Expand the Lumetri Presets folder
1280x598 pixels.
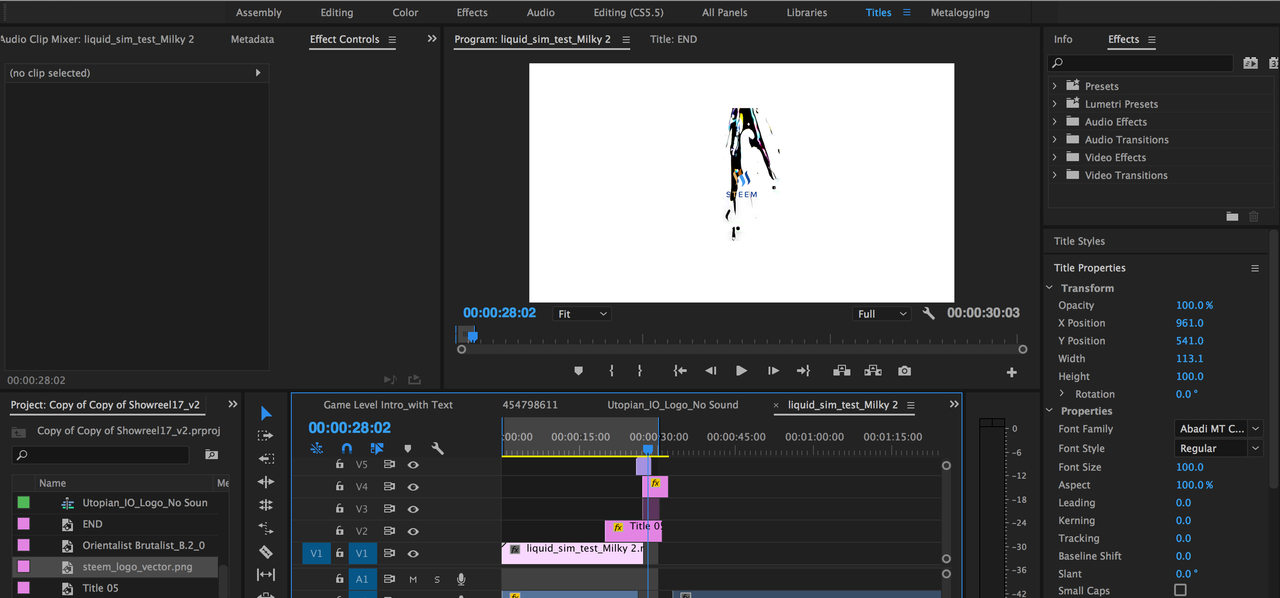tap(1054, 104)
